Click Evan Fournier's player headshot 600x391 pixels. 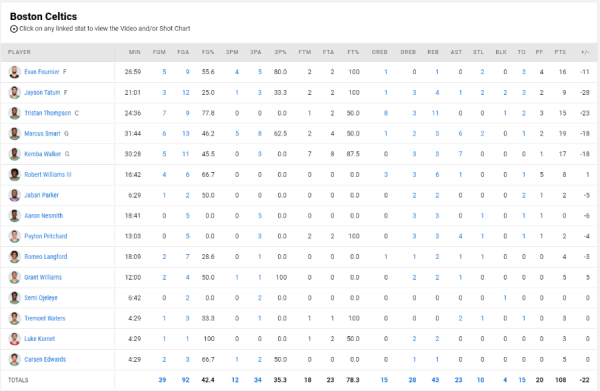(x=15, y=72)
